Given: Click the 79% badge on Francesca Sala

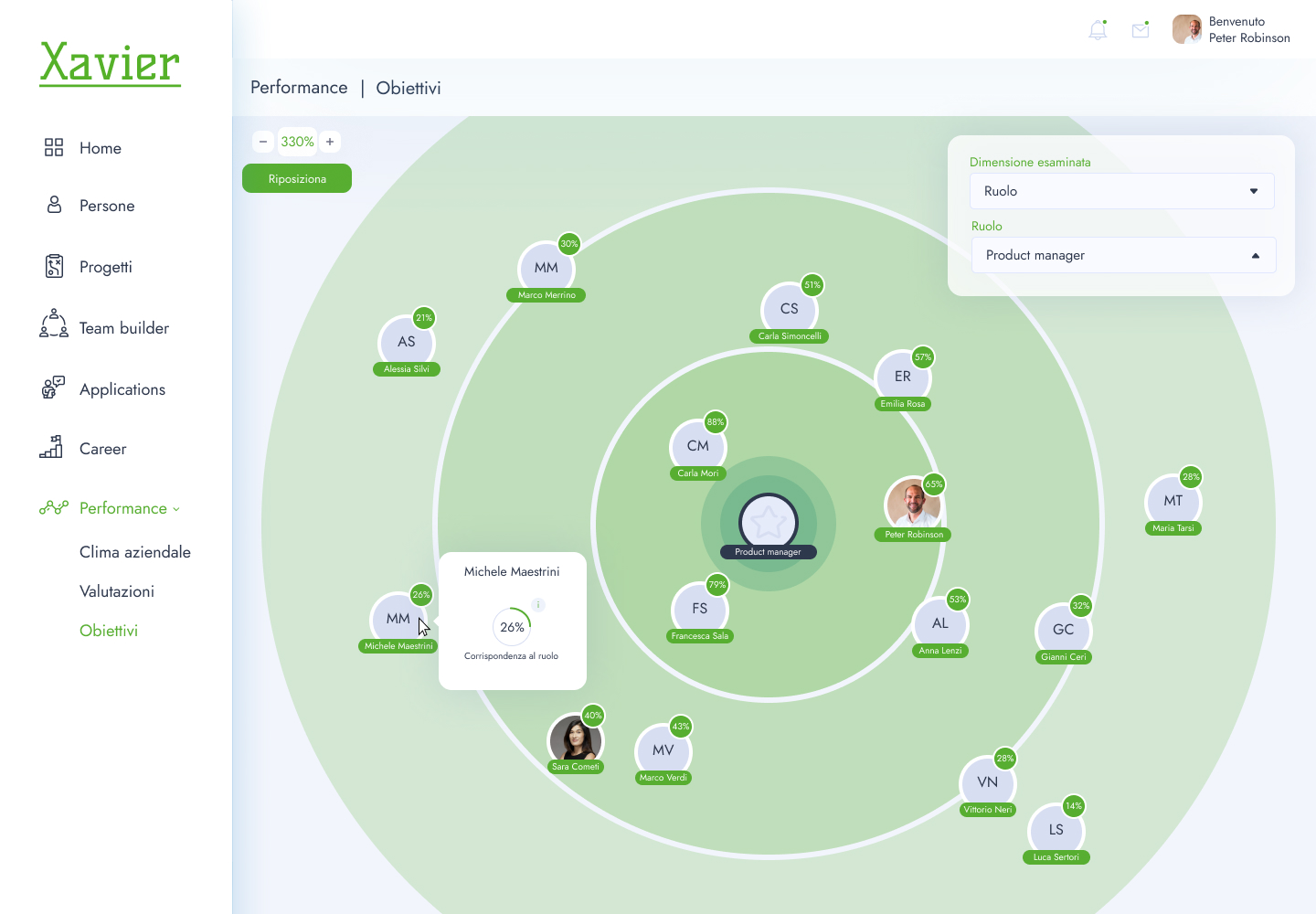Looking at the screenshot, I should [x=717, y=584].
